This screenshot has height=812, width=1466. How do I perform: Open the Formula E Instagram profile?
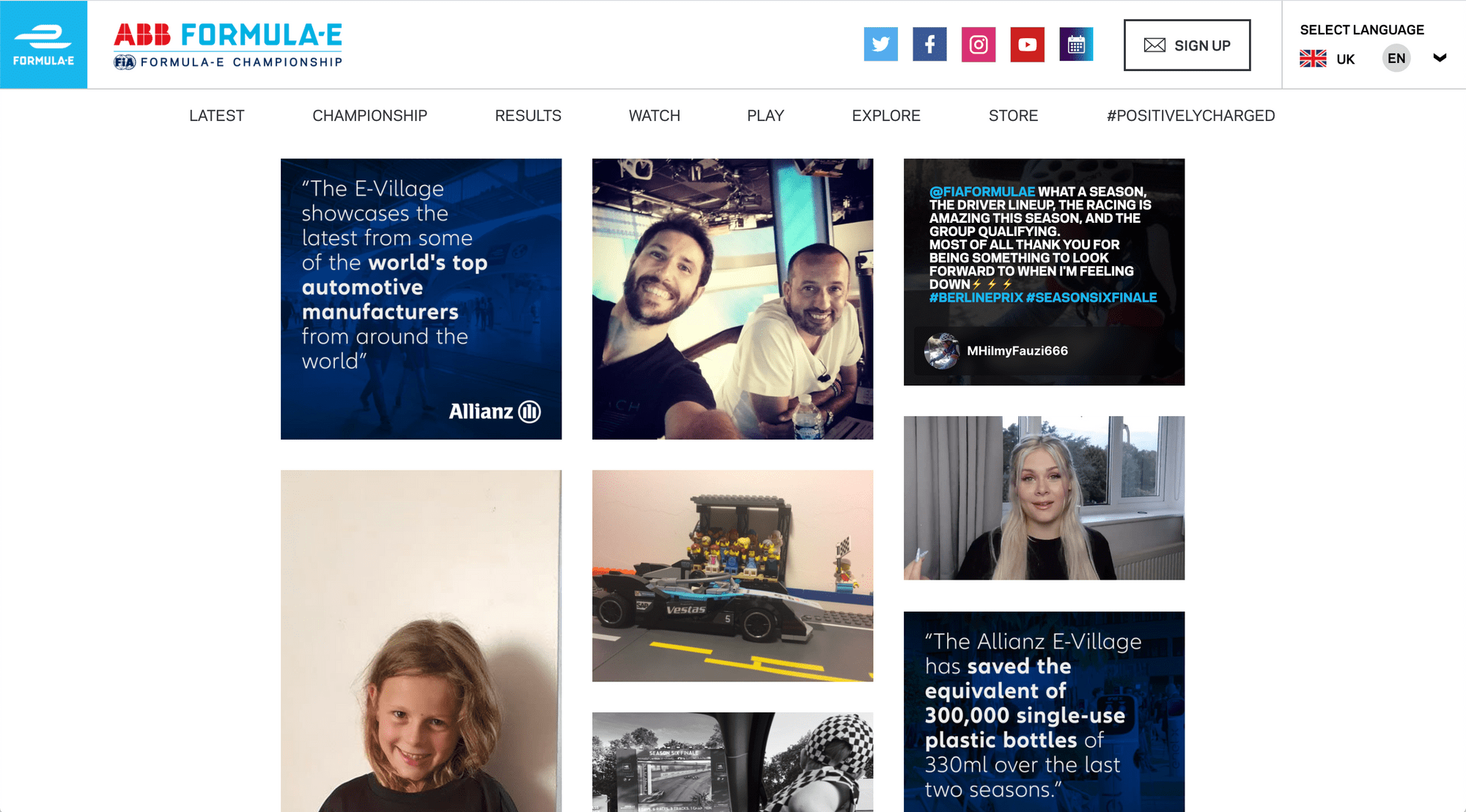click(x=979, y=45)
